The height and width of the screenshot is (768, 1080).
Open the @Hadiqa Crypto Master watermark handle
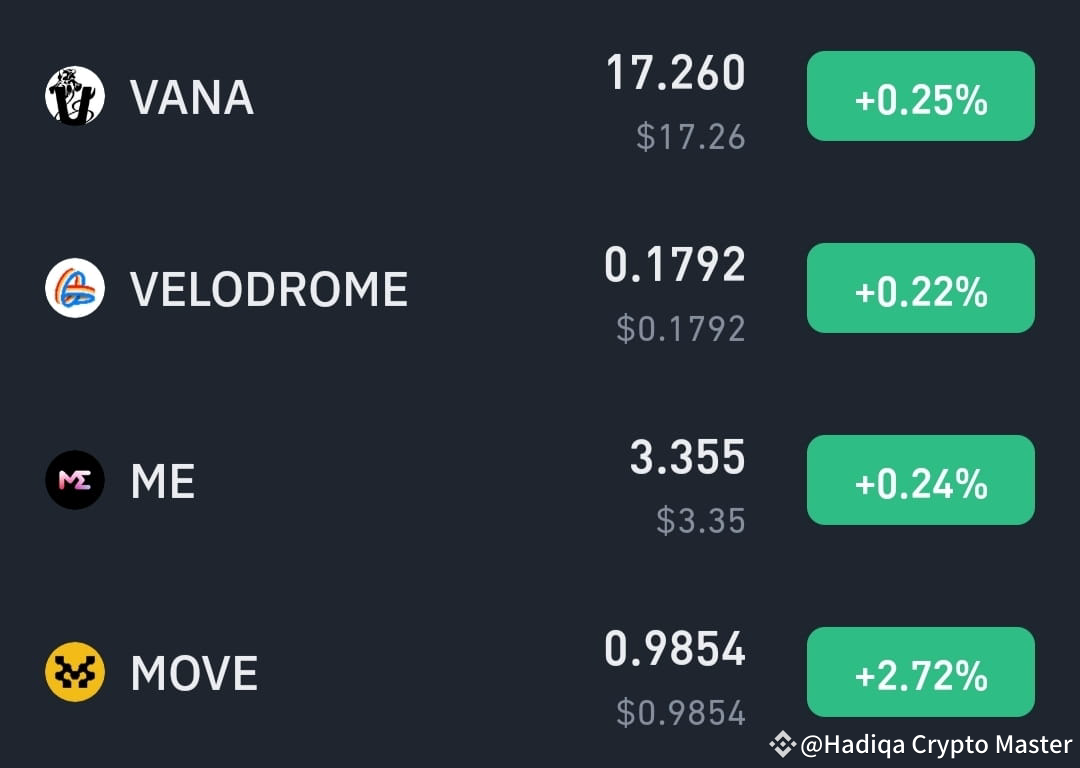coord(936,745)
